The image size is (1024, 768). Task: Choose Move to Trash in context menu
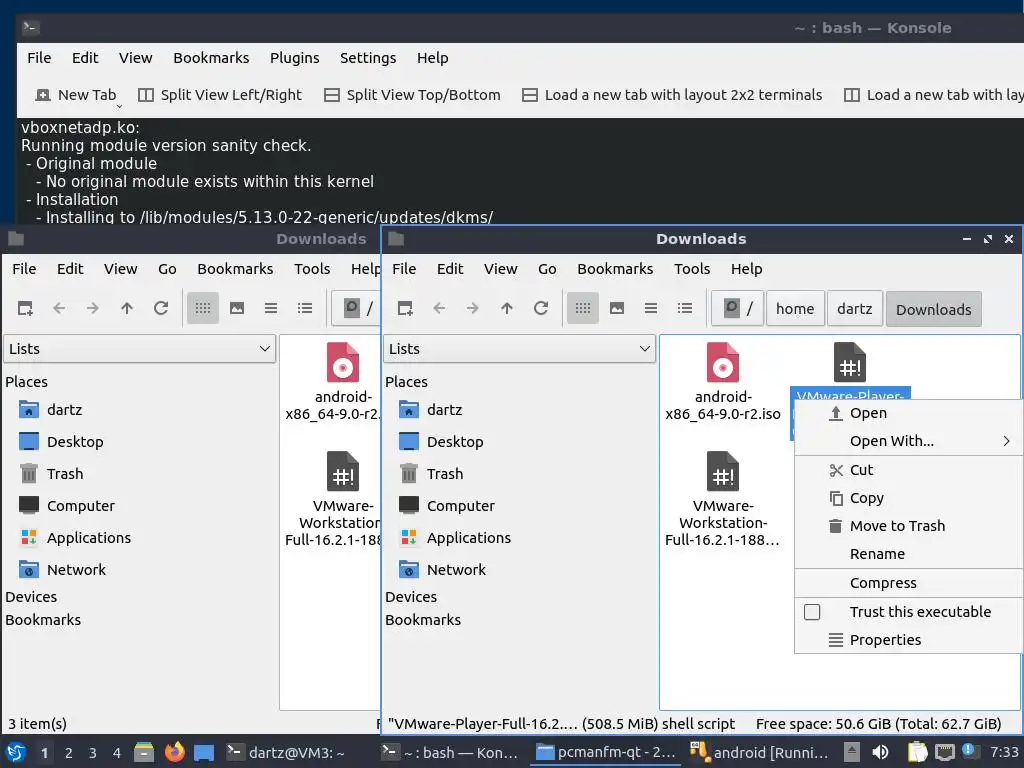pos(908,526)
